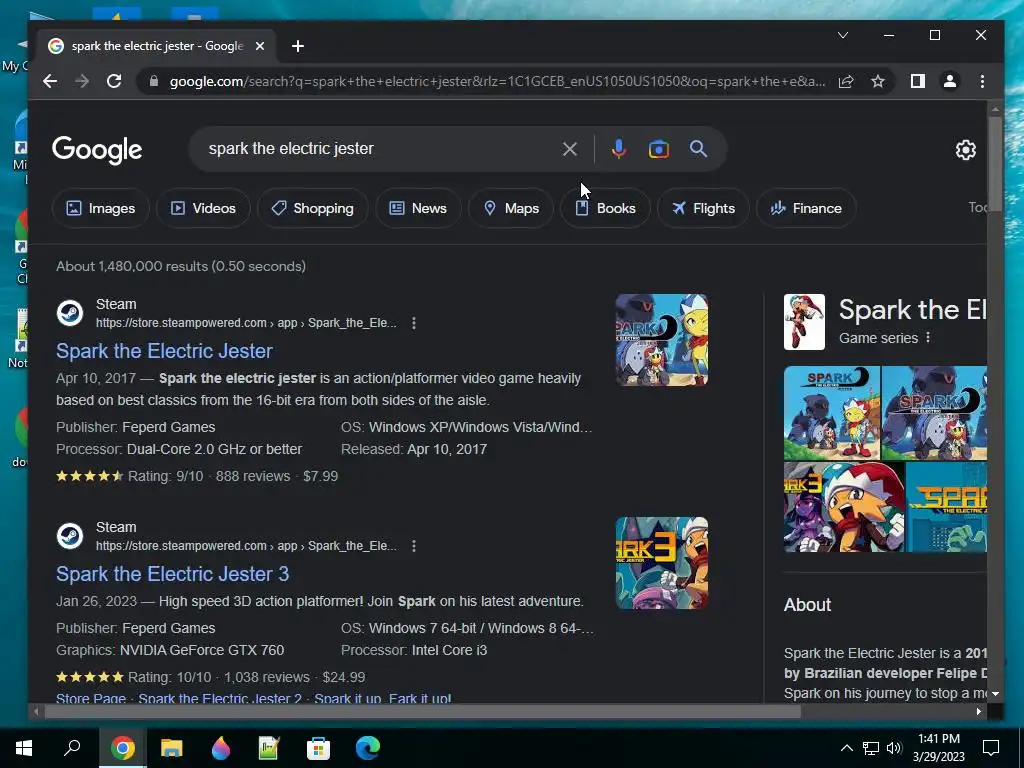
Task: Switch to Maps results
Action: (x=511, y=208)
